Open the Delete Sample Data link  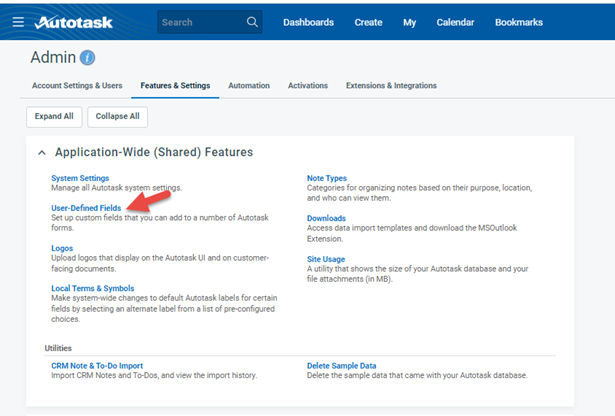(x=342, y=366)
